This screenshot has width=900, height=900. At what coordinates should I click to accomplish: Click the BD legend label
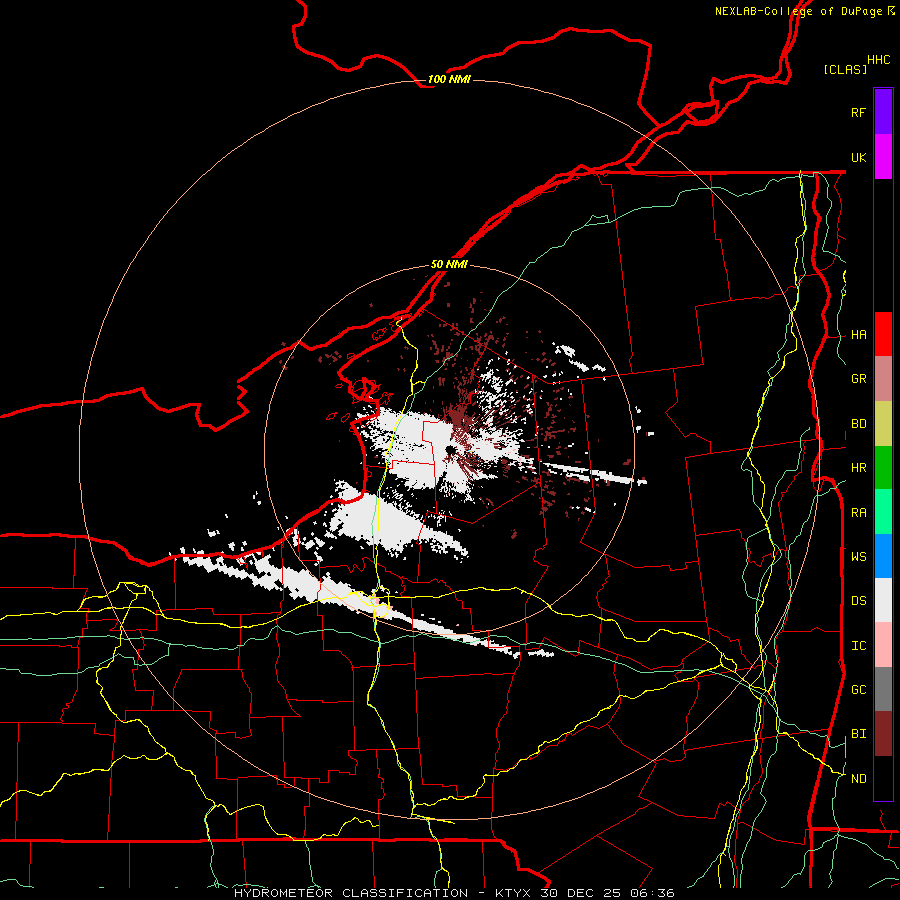click(858, 424)
